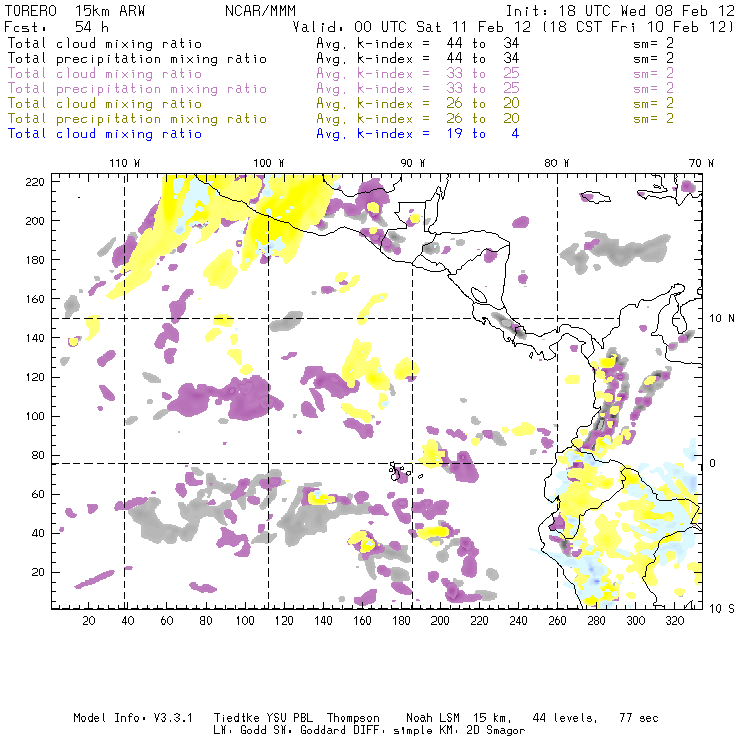
Task: Select the 'Fcst: 54 h' forecast hour label
Action: point(56,27)
